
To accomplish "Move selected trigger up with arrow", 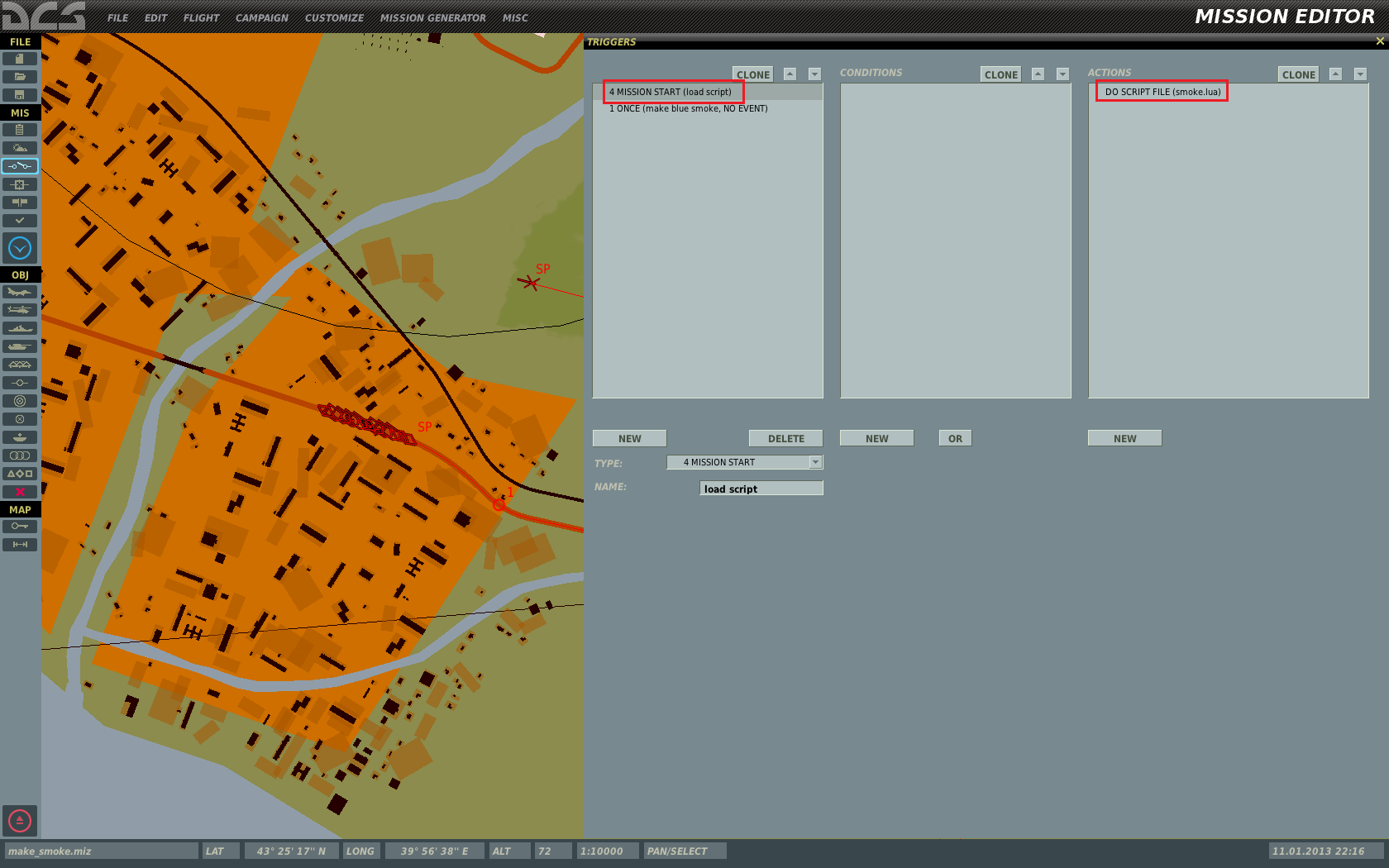I will point(790,74).
